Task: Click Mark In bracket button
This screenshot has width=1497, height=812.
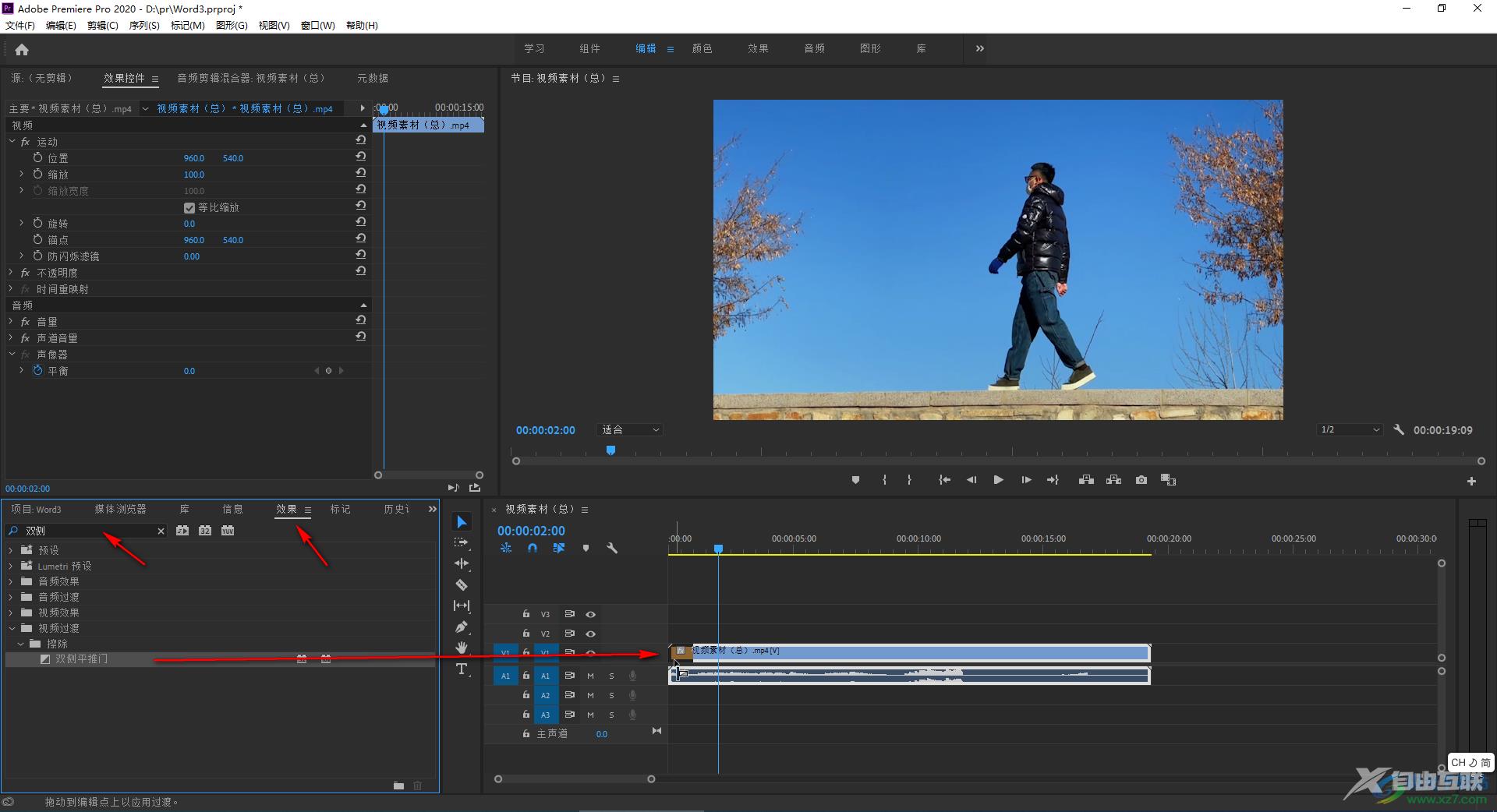Action: point(884,480)
